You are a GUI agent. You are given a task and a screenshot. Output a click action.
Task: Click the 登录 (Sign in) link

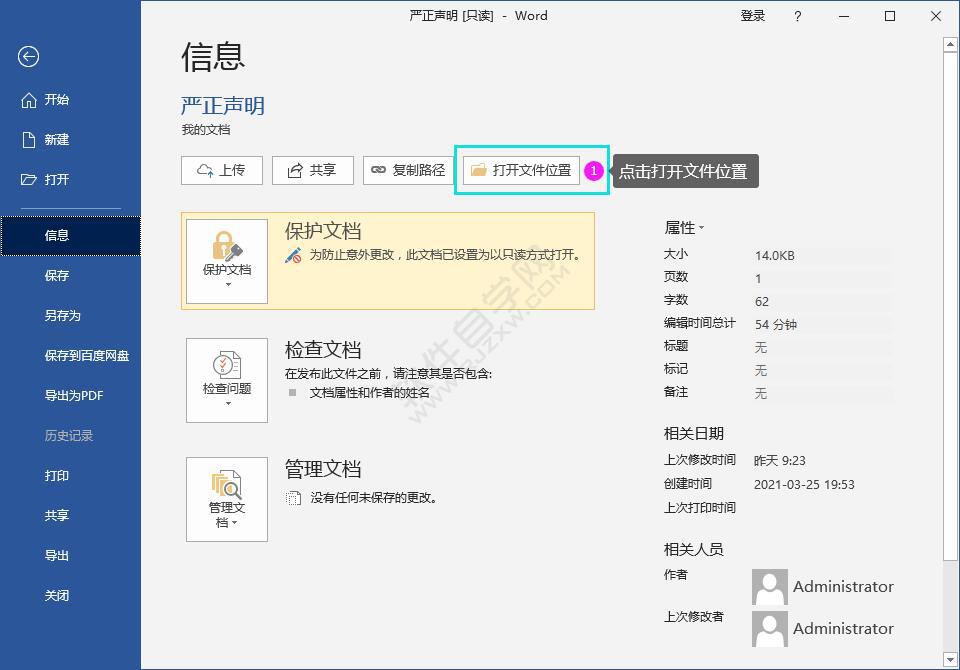click(x=753, y=16)
